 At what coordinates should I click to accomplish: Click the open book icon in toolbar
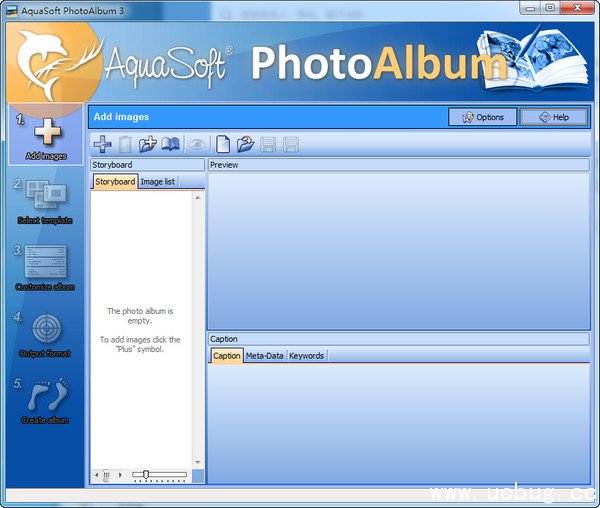(171, 144)
